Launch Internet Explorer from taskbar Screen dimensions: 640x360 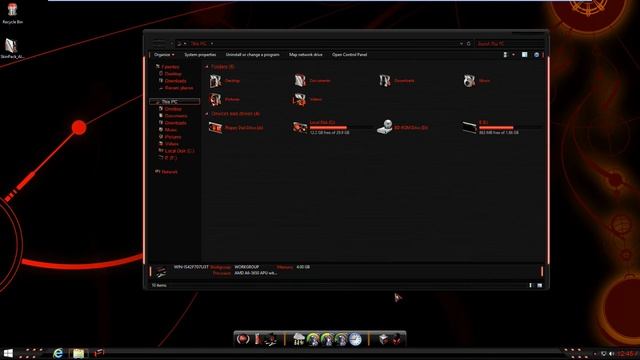coord(58,353)
